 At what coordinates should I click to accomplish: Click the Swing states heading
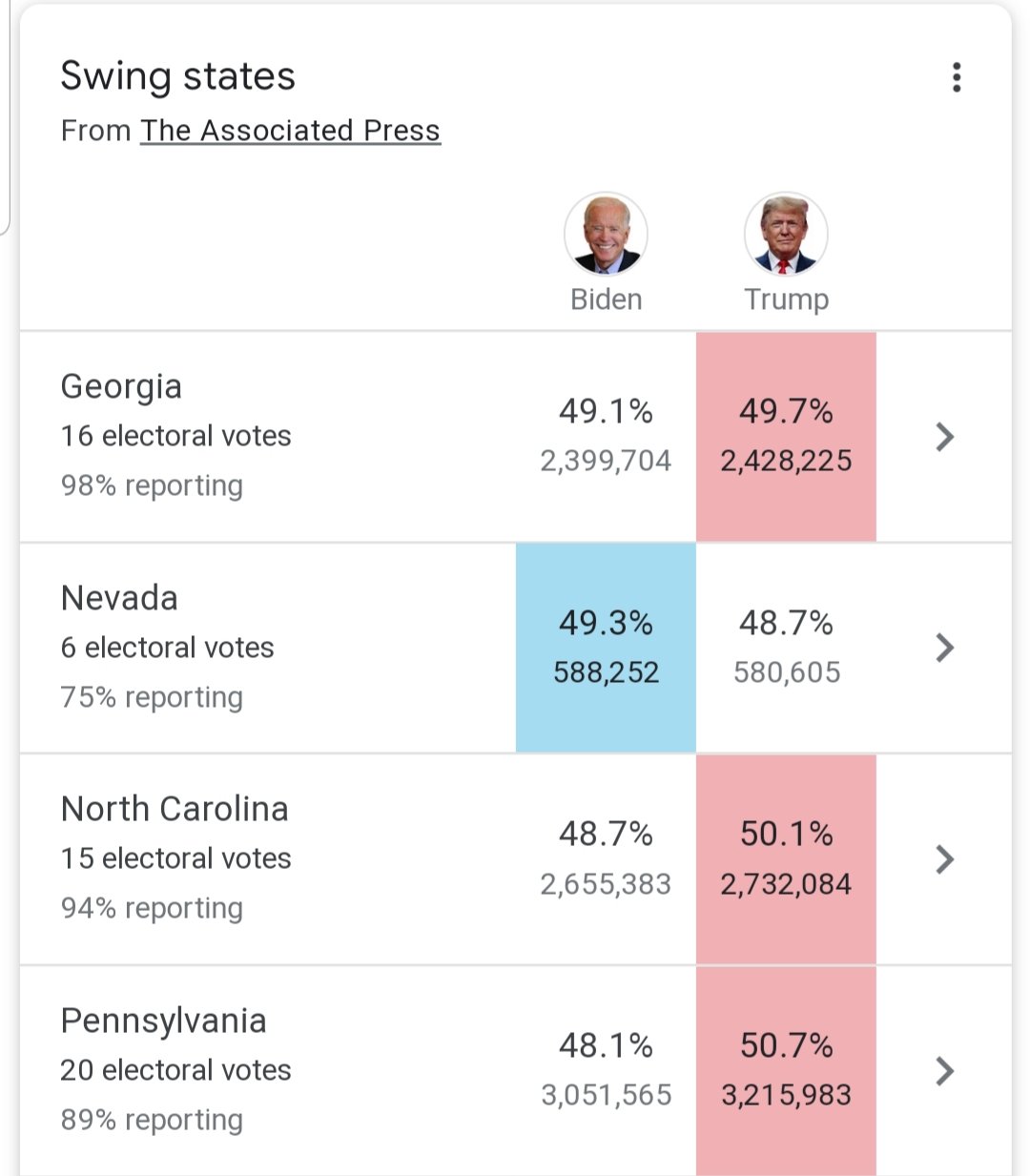click(177, 76)
